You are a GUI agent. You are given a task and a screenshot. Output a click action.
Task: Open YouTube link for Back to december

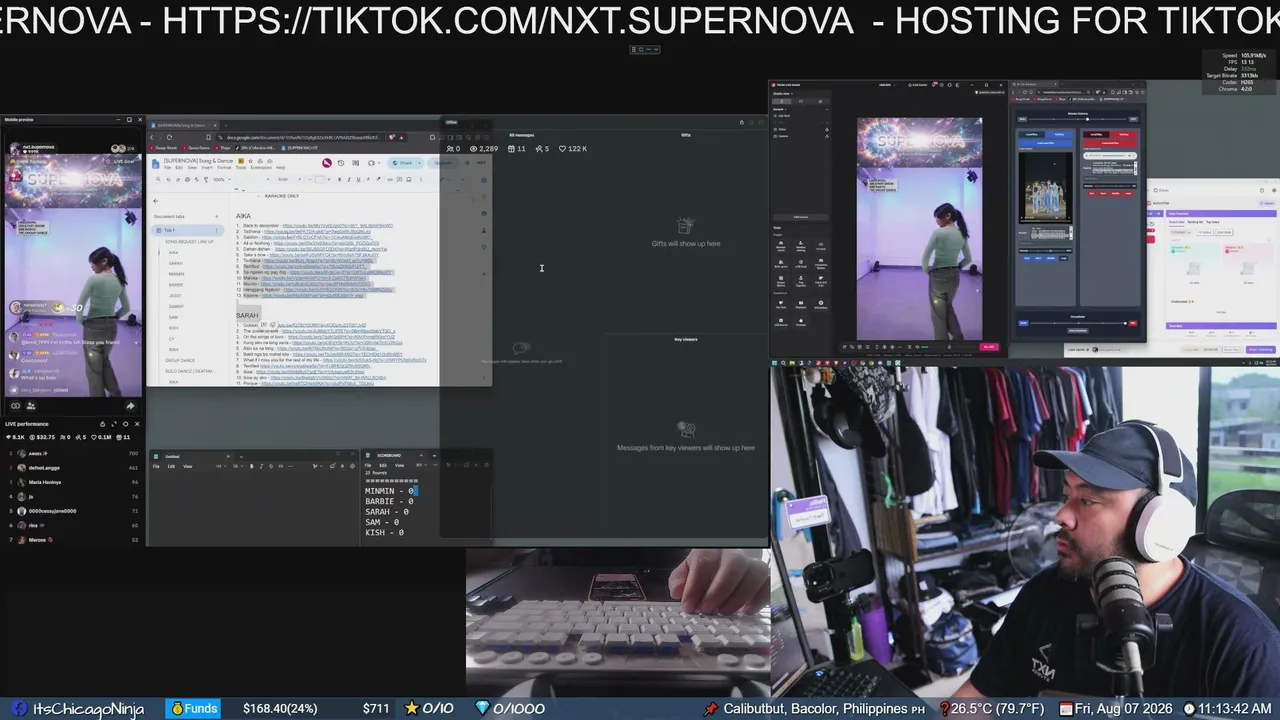337,226
